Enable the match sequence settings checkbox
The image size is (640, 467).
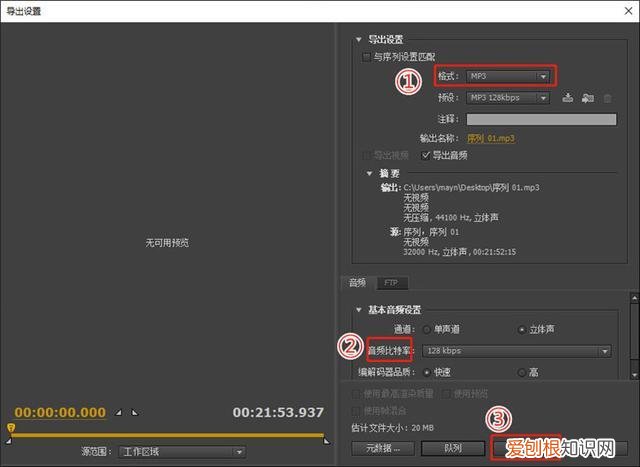point(366,57)
